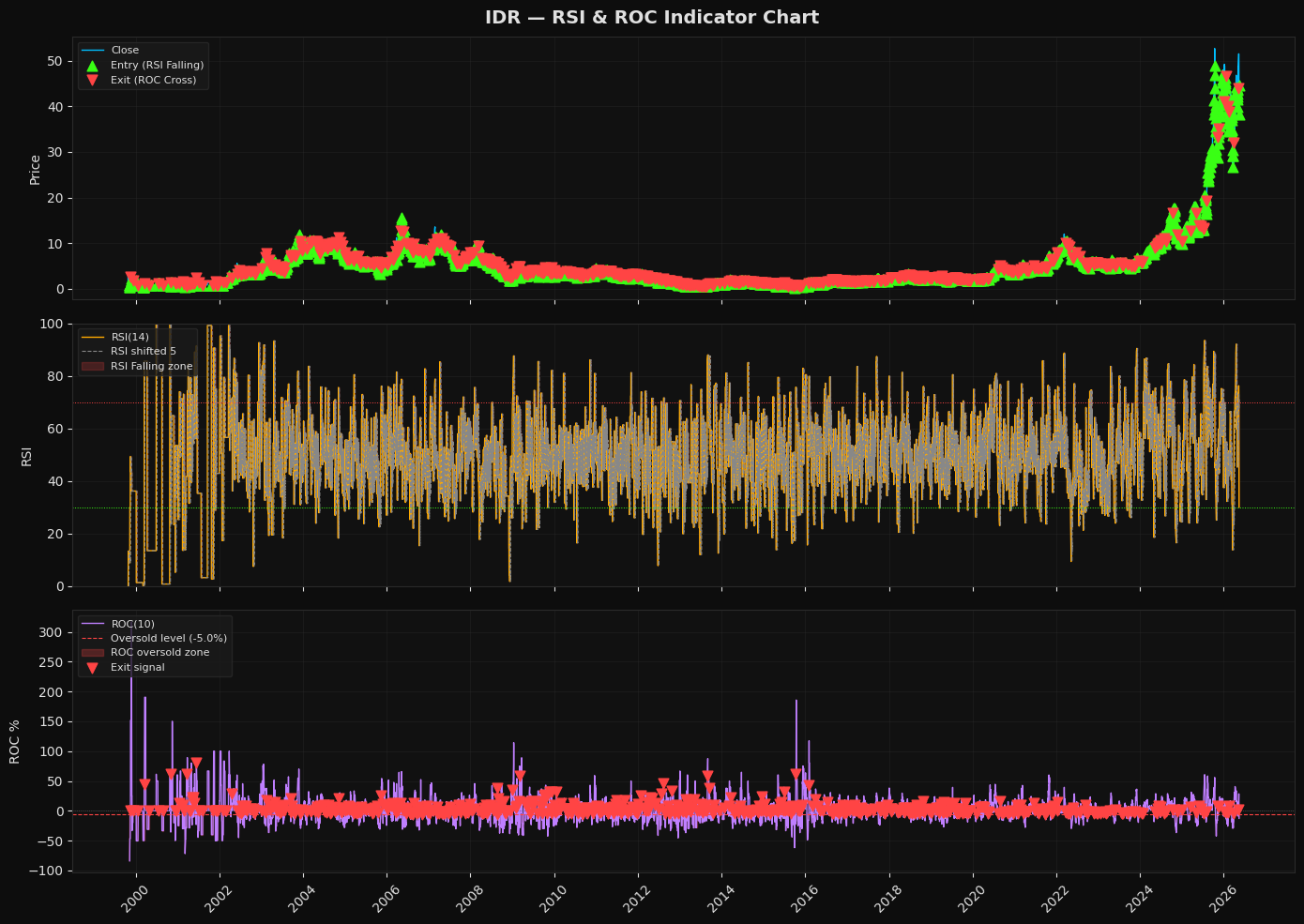This screenshot has width=1304, height=924.
Task: Click the 'Oversold level (-5.0%)' legend label
Action: (x=169, y=639)
